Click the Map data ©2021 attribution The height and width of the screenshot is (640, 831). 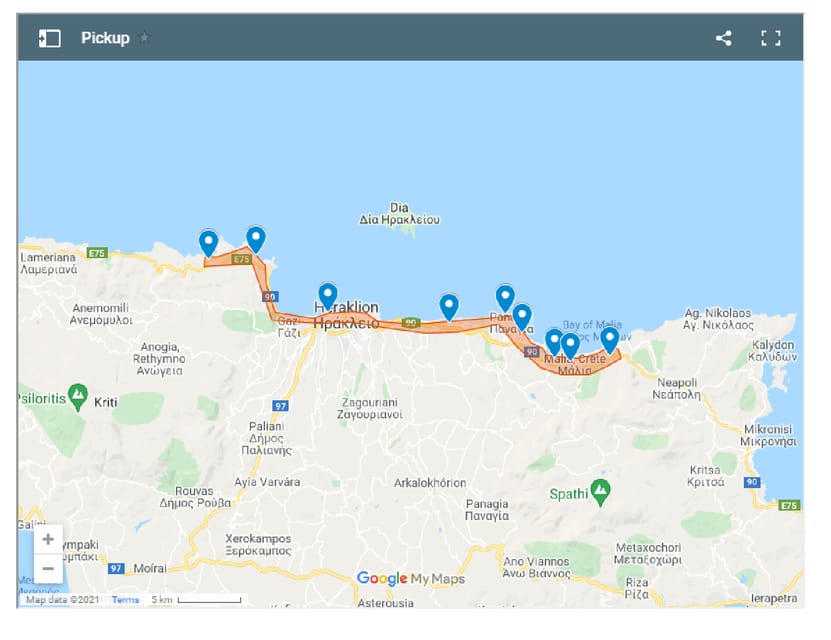[62, 600]
